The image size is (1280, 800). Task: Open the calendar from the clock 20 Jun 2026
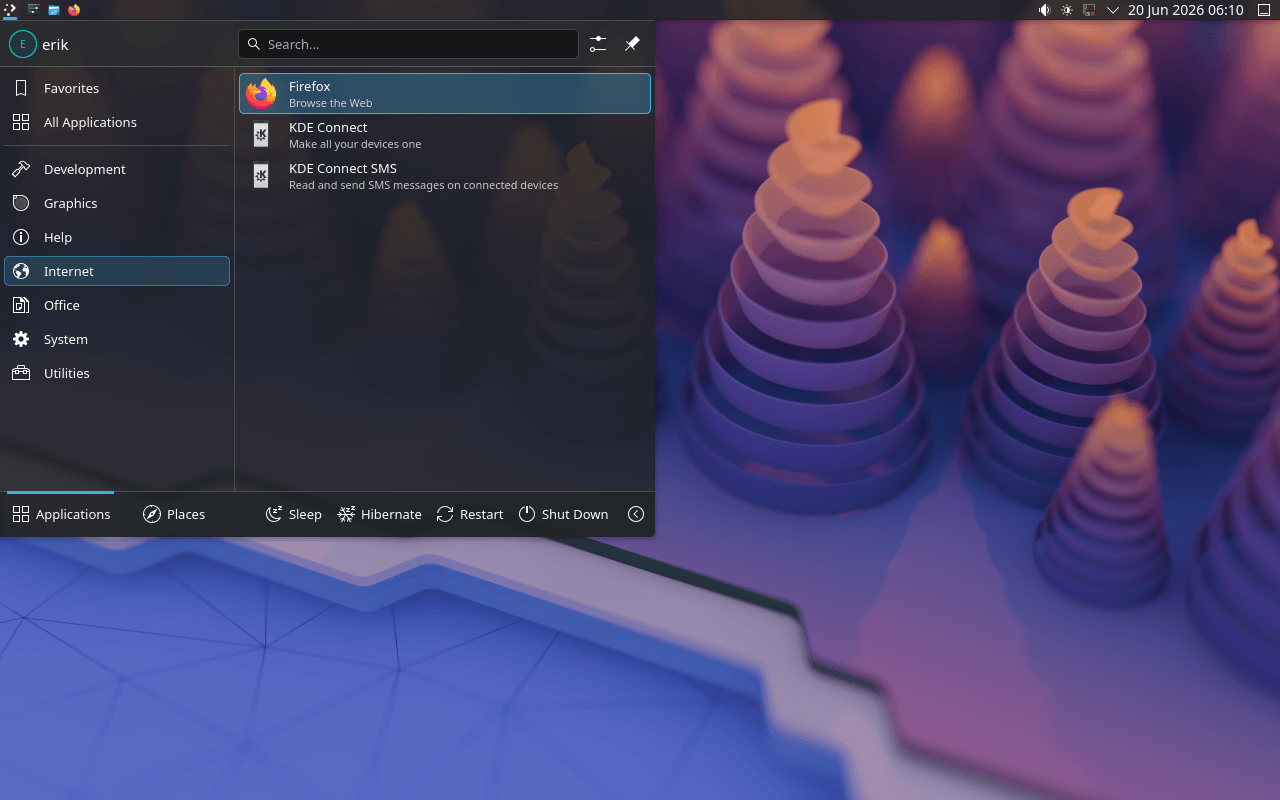pos(1185,10)
